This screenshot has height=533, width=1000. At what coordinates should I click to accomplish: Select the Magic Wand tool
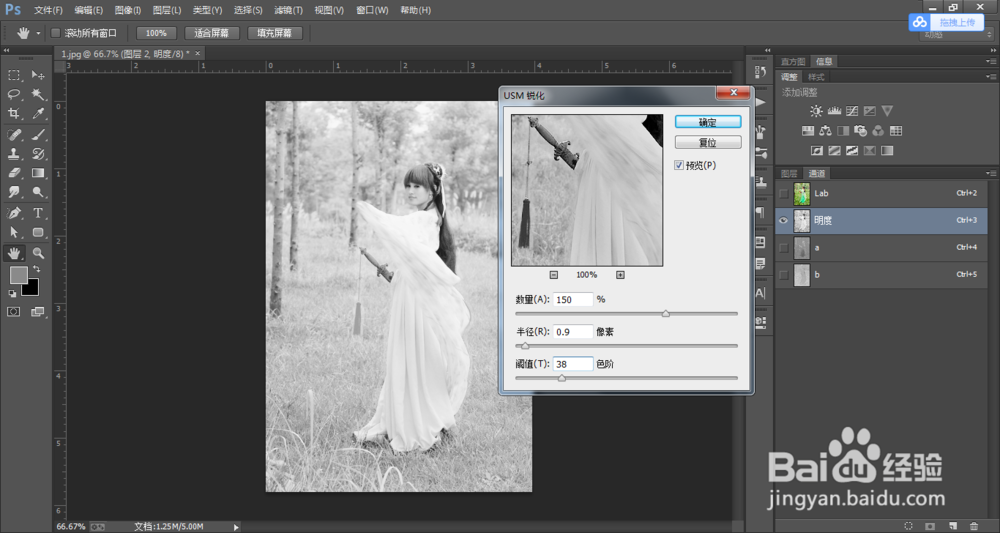tap(38, 94)
